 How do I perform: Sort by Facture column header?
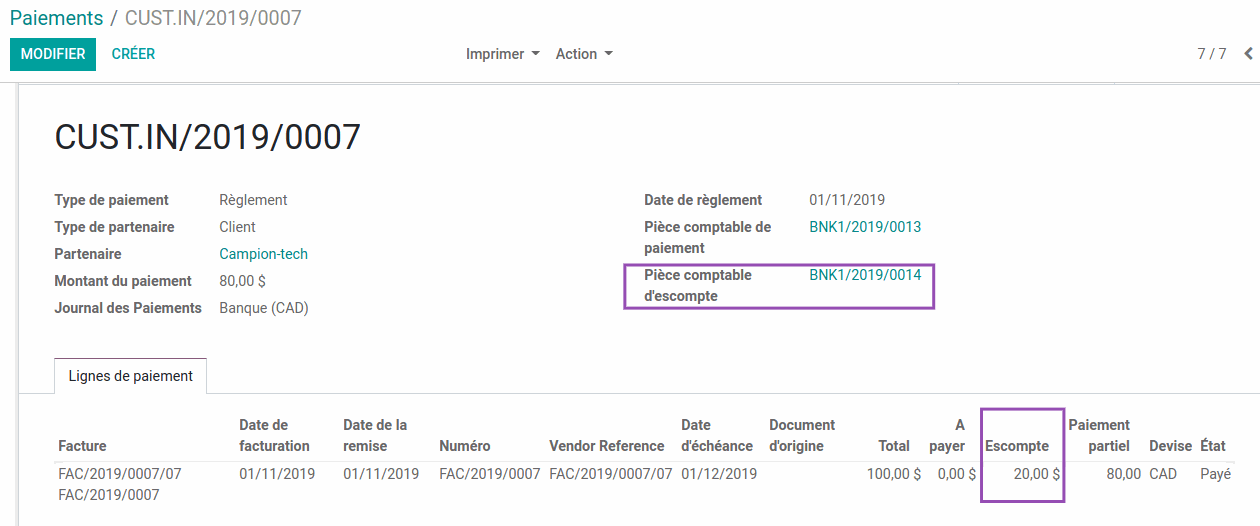(82, 446)
